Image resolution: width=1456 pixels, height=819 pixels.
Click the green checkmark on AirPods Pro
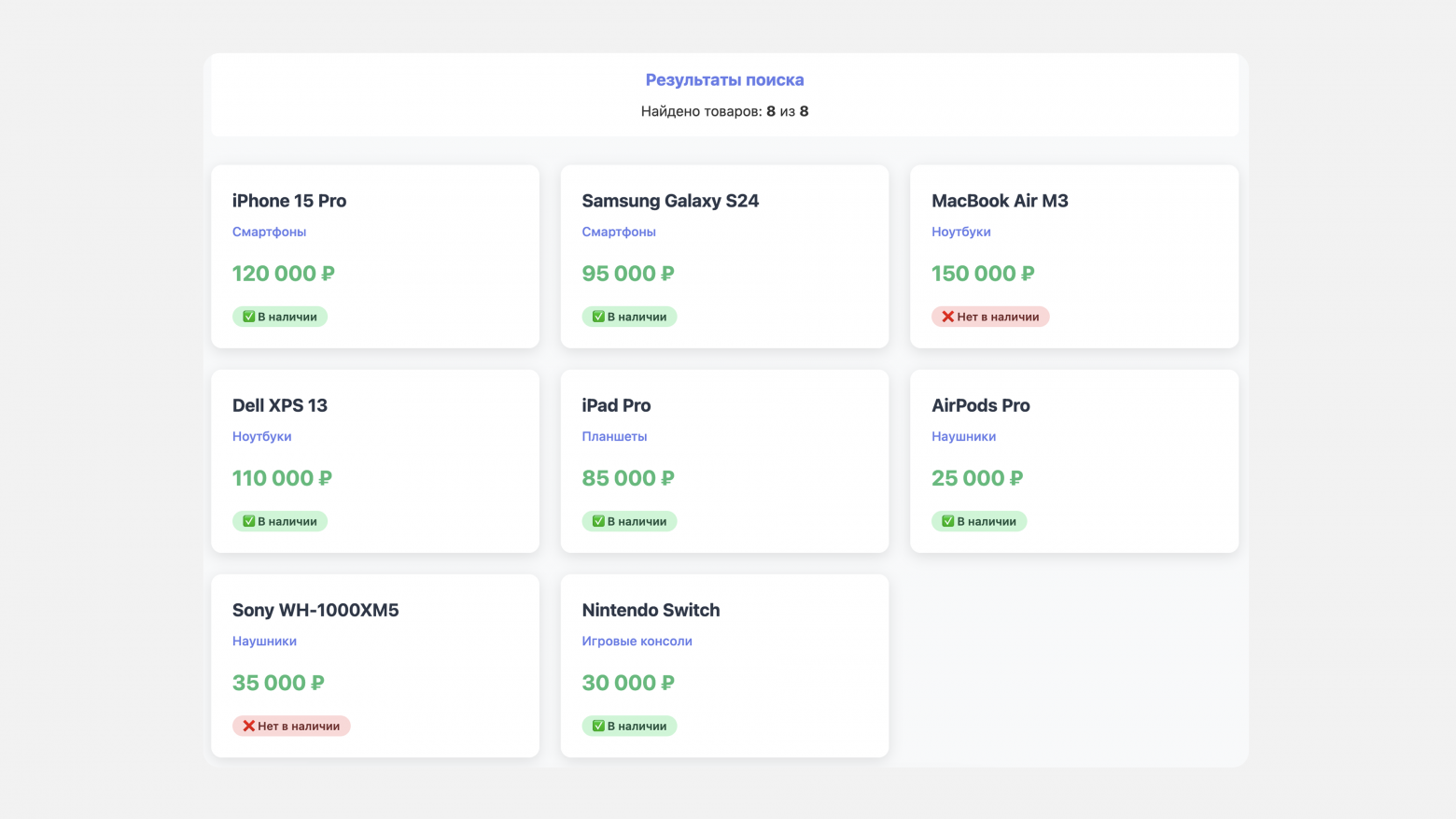947,521
